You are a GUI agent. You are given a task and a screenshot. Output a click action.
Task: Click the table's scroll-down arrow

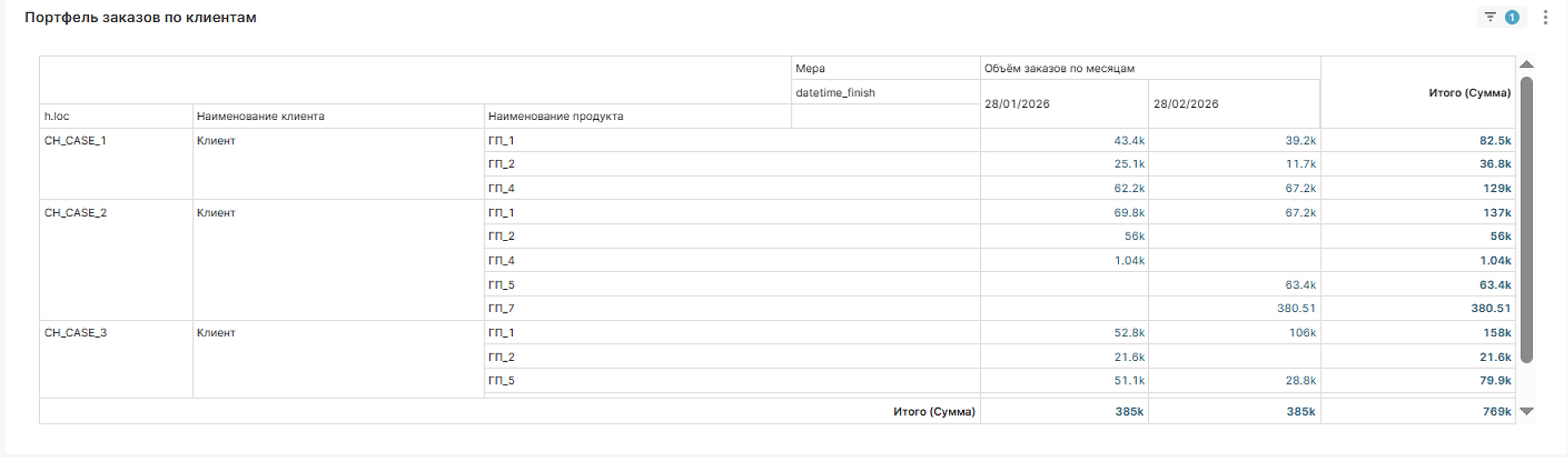coord(1526,411)
